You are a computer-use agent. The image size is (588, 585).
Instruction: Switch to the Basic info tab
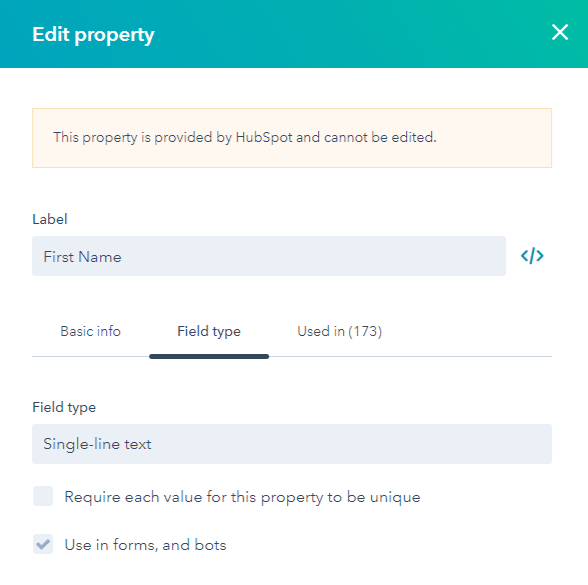click(90, 332)
